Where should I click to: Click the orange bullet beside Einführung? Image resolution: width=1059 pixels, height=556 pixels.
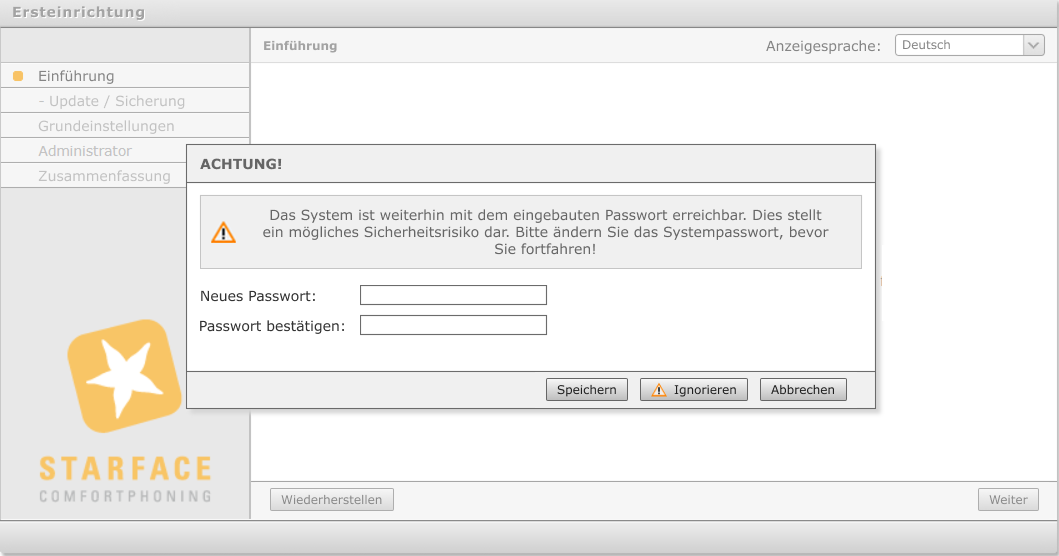pos(18,76)
